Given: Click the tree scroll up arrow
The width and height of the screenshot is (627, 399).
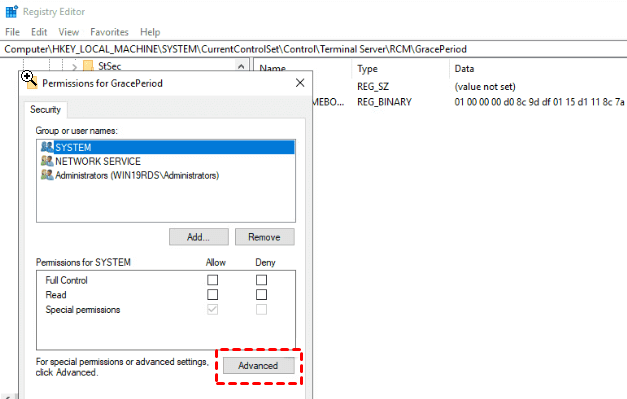Looking at the screenshot, I should [x=241, y=66].
